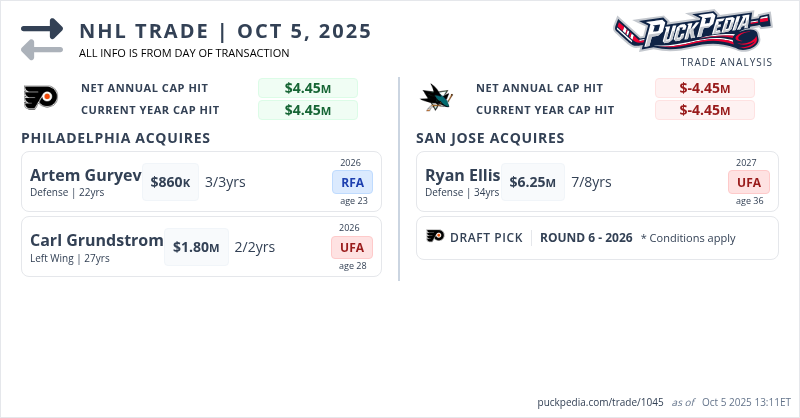This screenshot has height=418, width=800.
Task: Click the Round 6 - 2026 draft pick
Action: pos(586,238)
